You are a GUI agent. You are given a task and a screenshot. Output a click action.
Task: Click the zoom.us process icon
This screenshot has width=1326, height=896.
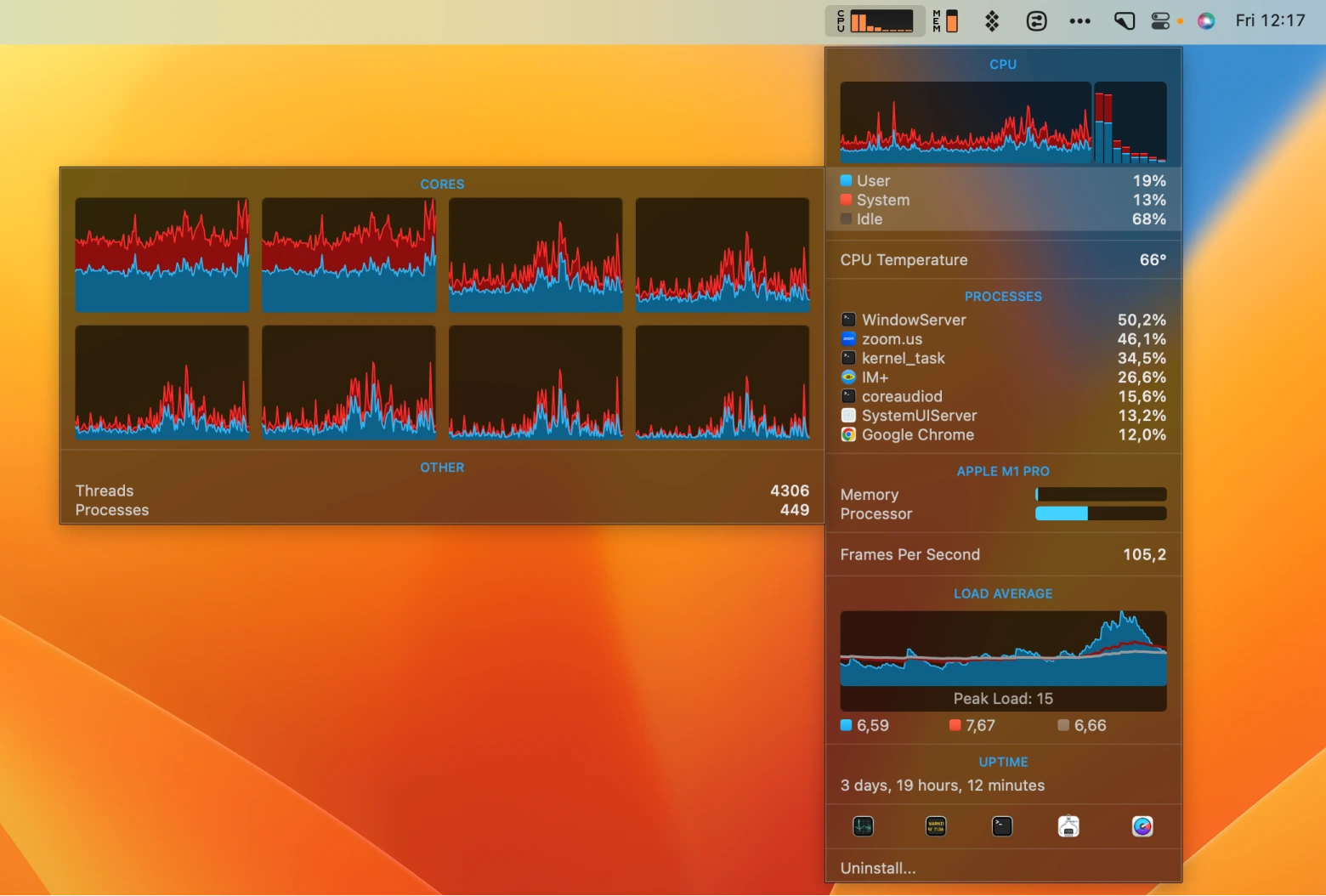(x=848, y=339)
